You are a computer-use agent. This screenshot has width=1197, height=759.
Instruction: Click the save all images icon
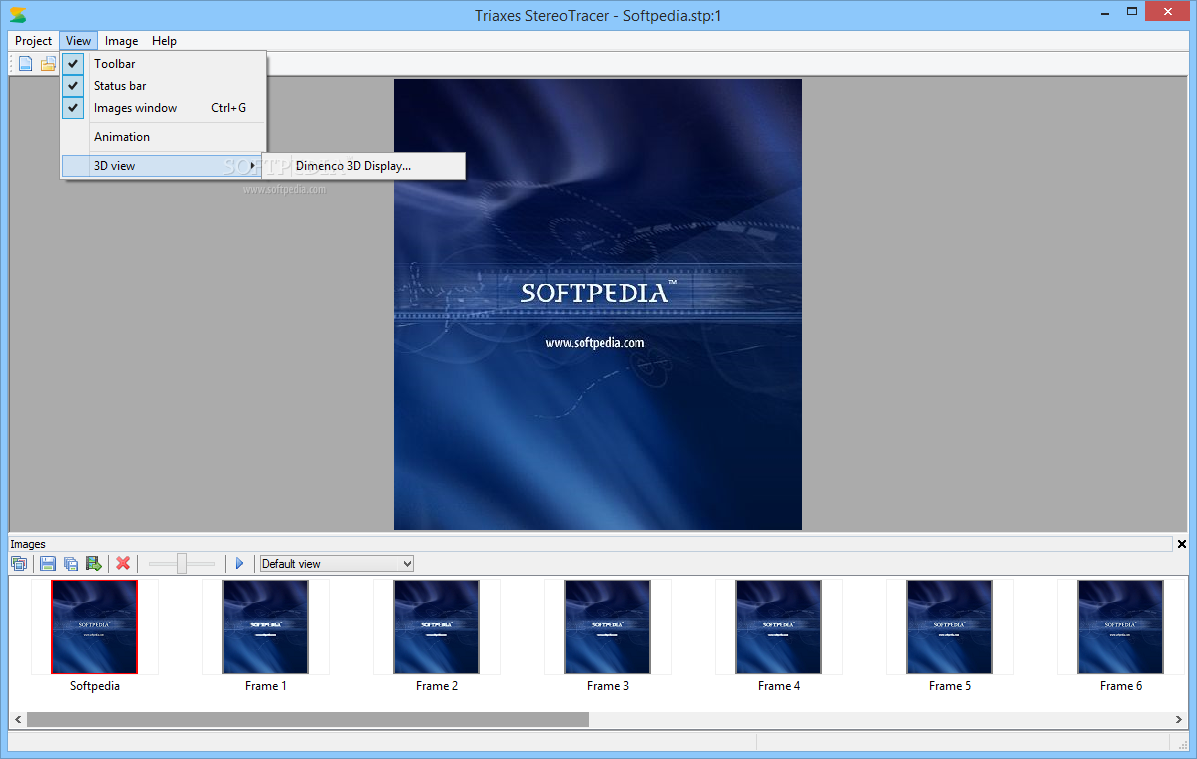point(71,564)
